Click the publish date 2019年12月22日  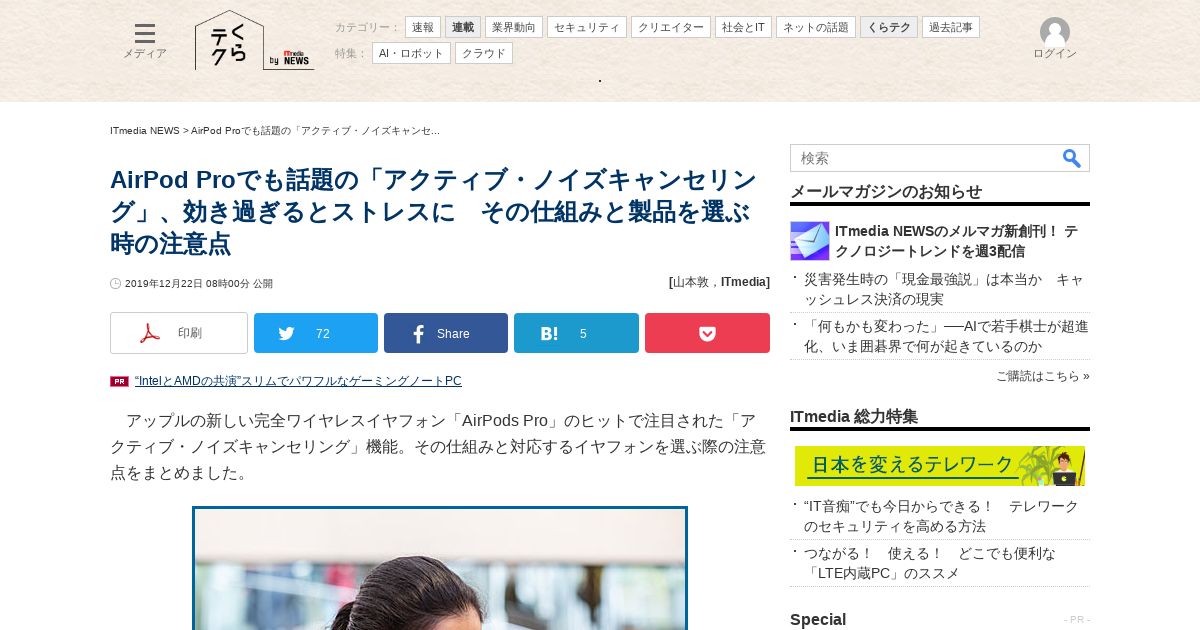(x=198, y=284)
